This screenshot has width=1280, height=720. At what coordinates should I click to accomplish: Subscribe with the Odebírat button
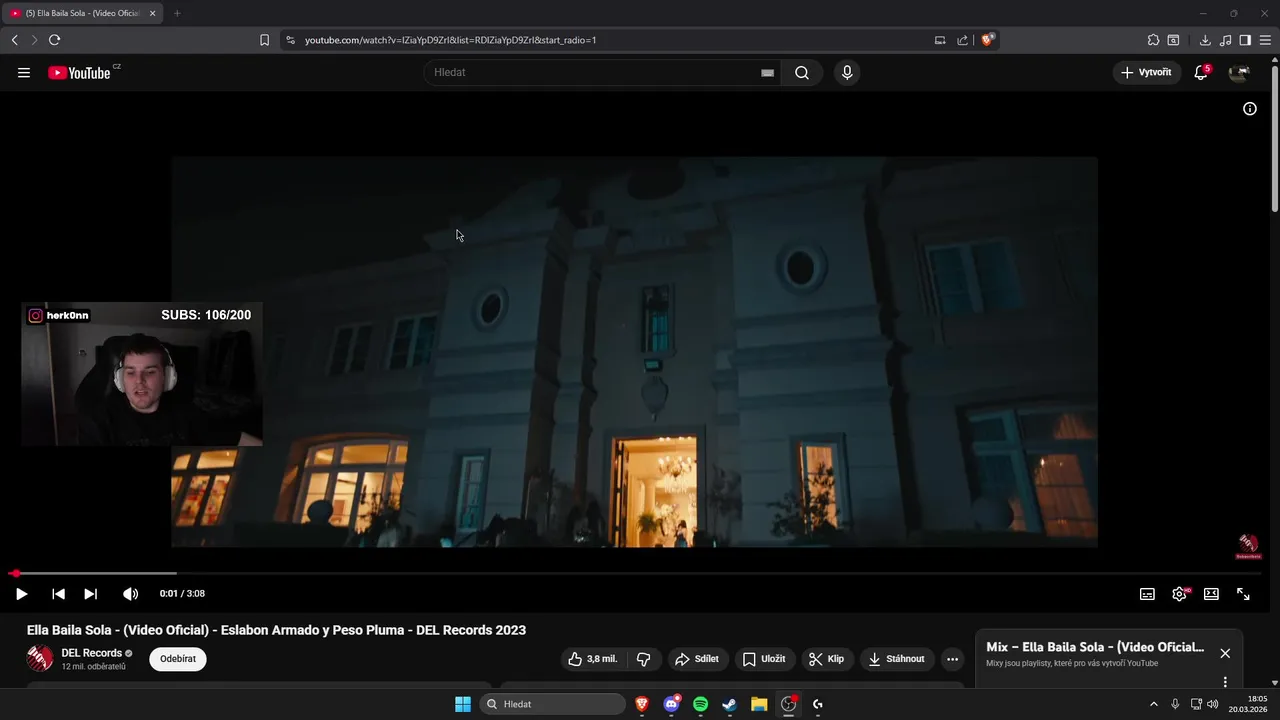178,659
